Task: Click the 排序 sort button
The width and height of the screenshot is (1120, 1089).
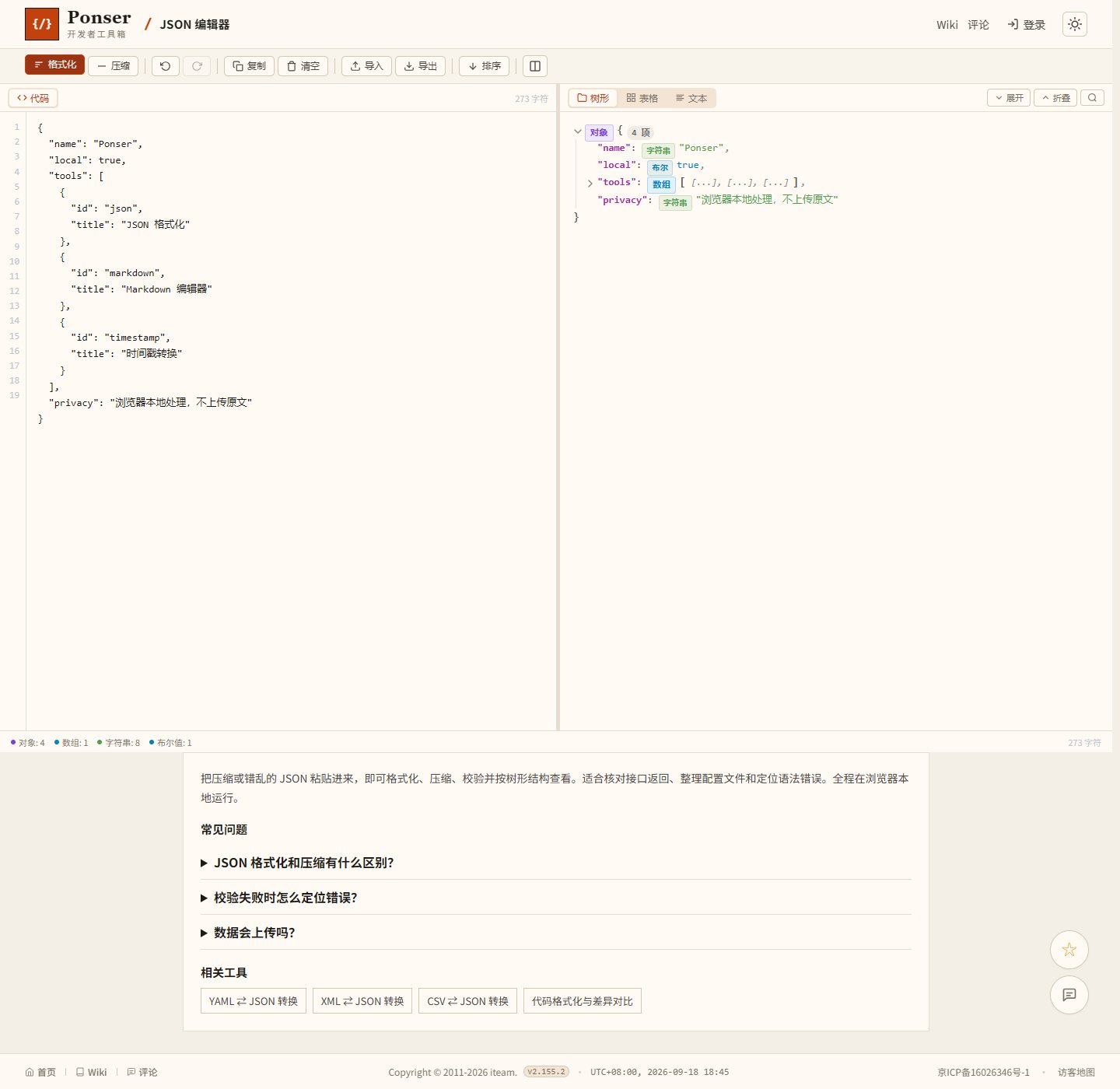Action: 484,66
